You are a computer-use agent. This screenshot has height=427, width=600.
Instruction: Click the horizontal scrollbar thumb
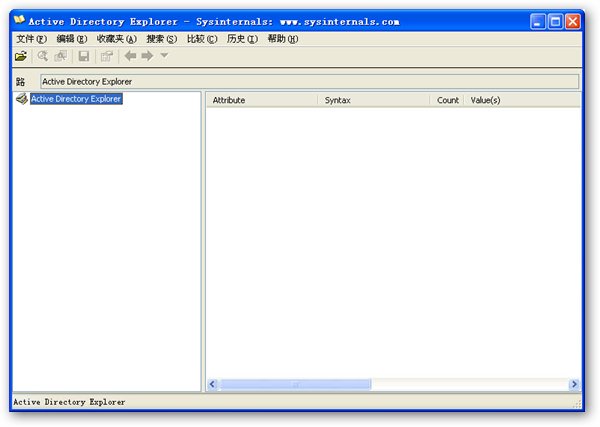[295, 384]
